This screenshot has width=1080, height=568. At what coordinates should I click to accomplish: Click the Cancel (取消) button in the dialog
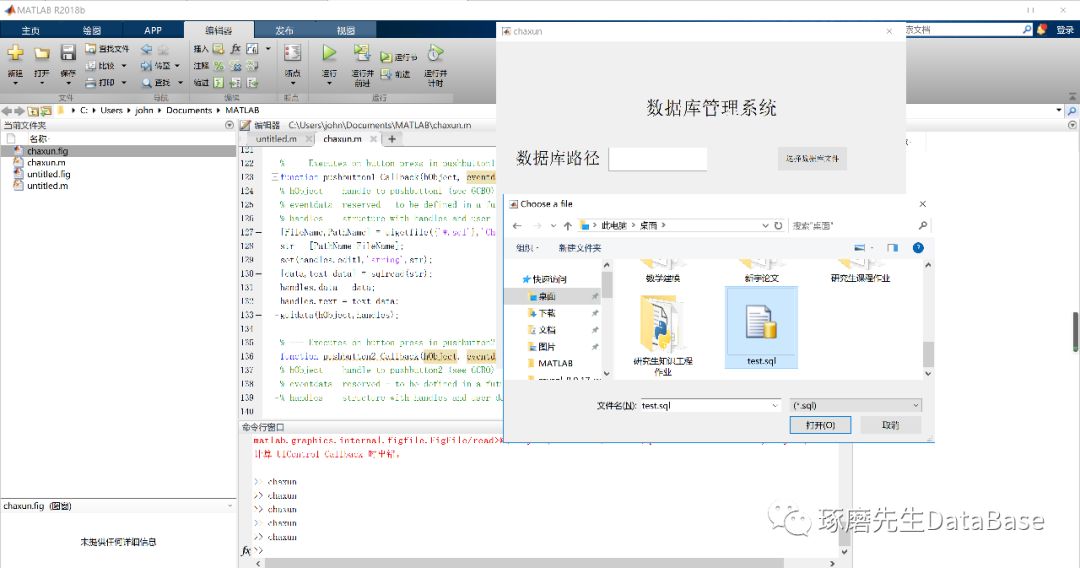891,425
